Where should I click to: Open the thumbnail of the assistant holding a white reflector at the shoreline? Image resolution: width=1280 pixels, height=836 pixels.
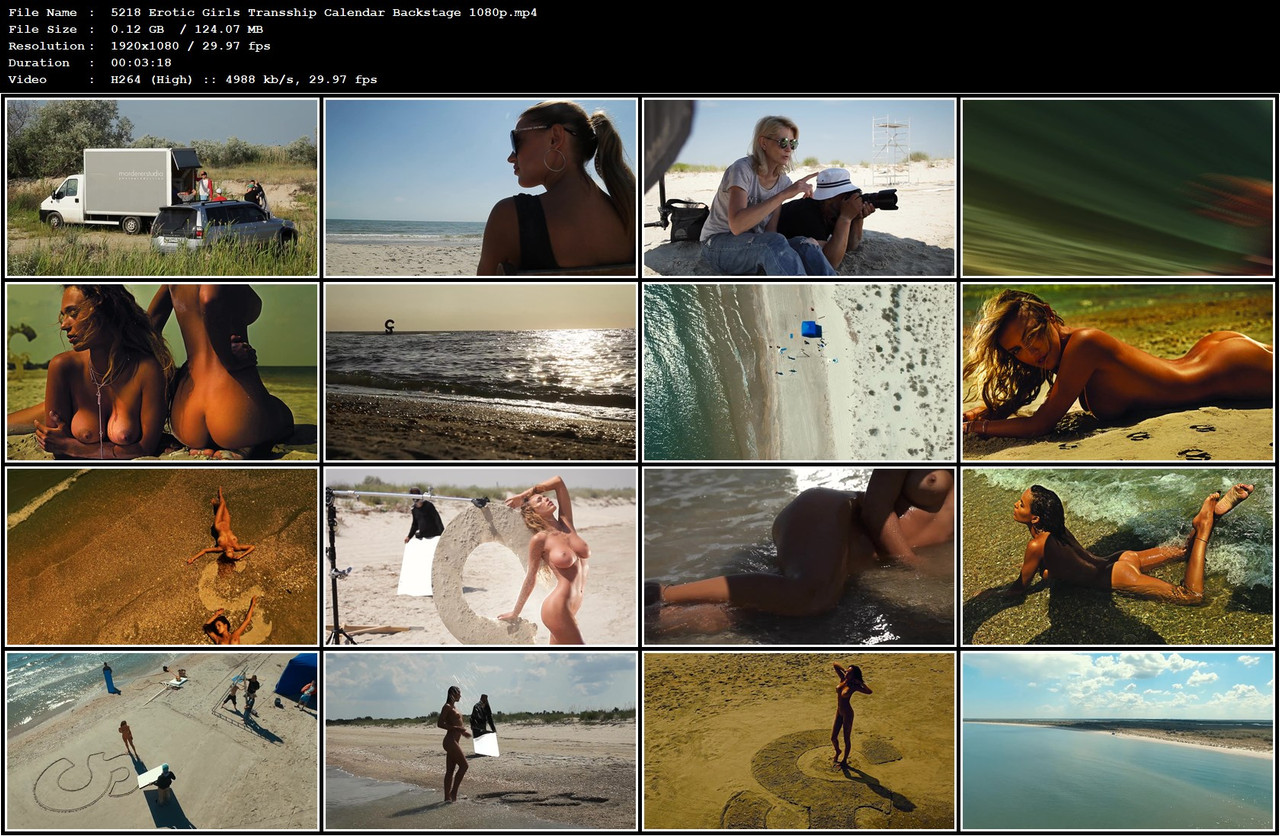click(480, 741)
